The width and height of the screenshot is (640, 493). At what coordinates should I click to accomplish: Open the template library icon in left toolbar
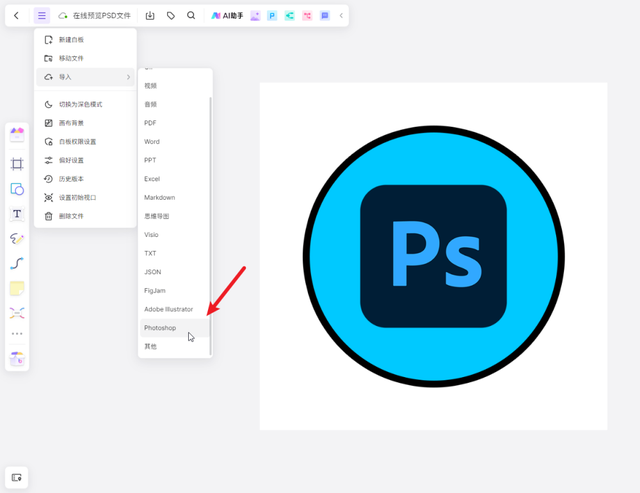click(x=17, y=135)
